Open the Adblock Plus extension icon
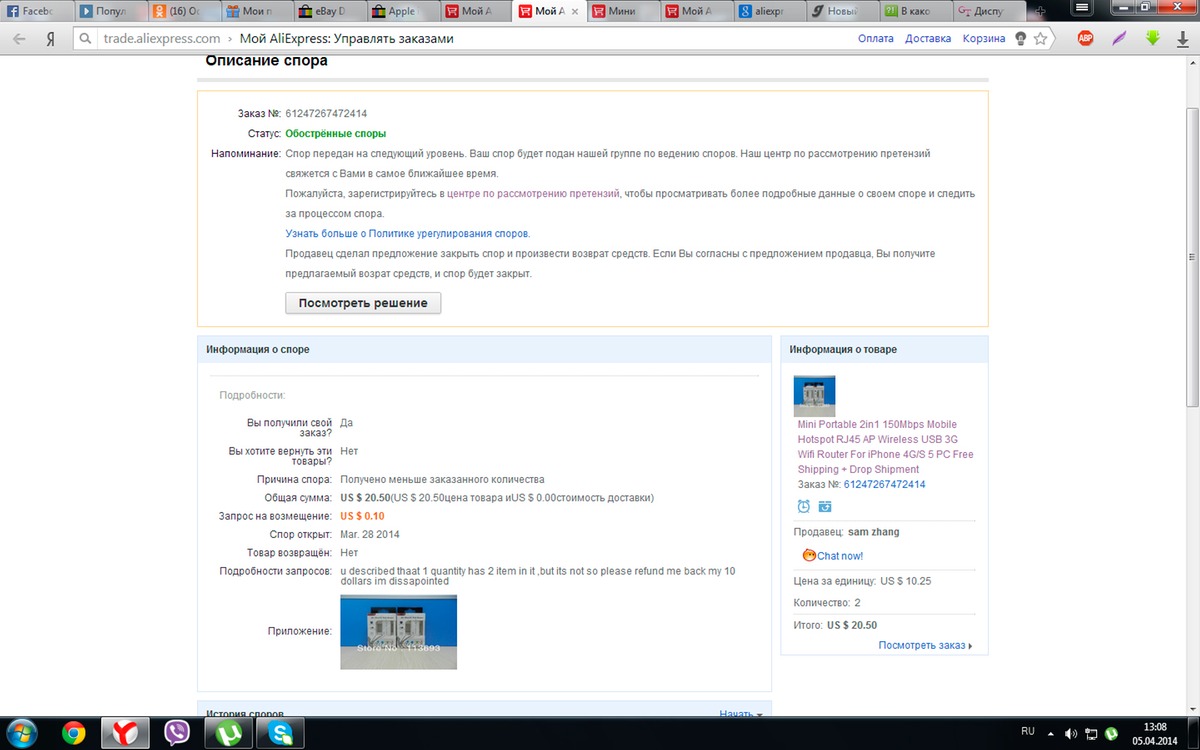Image resolution: width=1200 pixels, height=750 pixels. pyautogui.click(x=1085, y=39)
